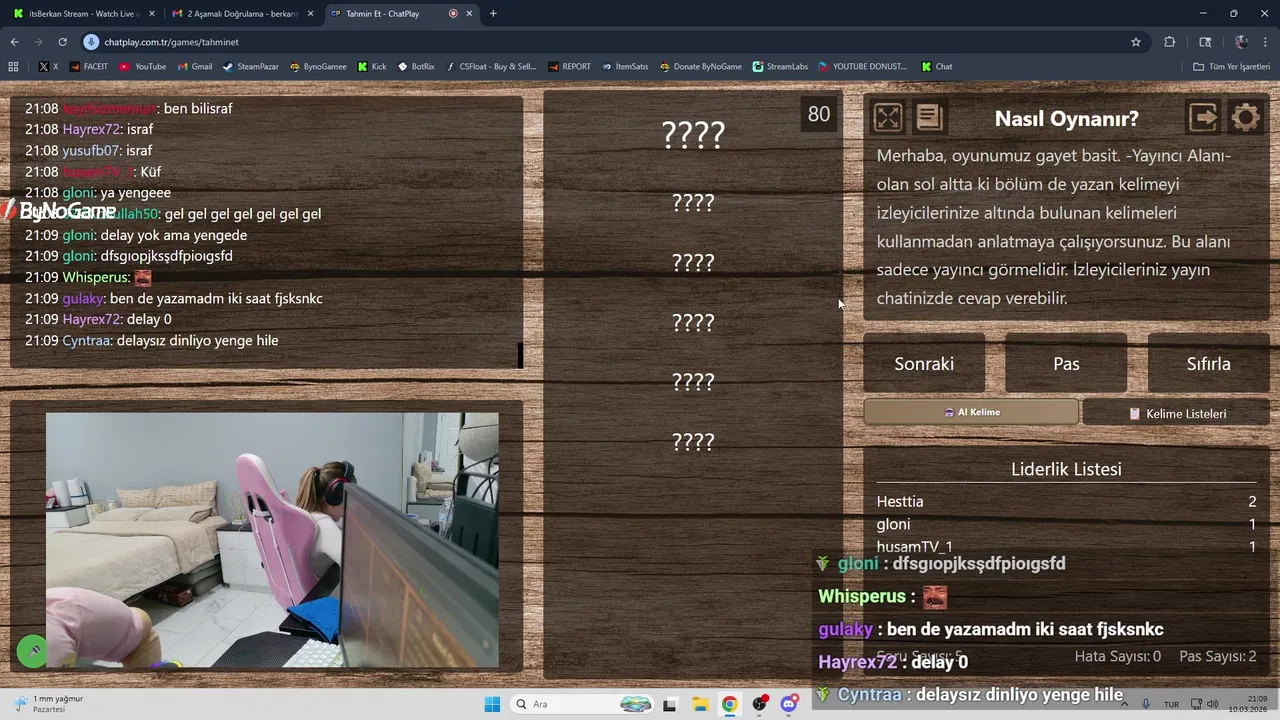The height and width of the screenshot is (720, 1280).
Task: Click the 80 countdown timer
Action: [819, 114]
